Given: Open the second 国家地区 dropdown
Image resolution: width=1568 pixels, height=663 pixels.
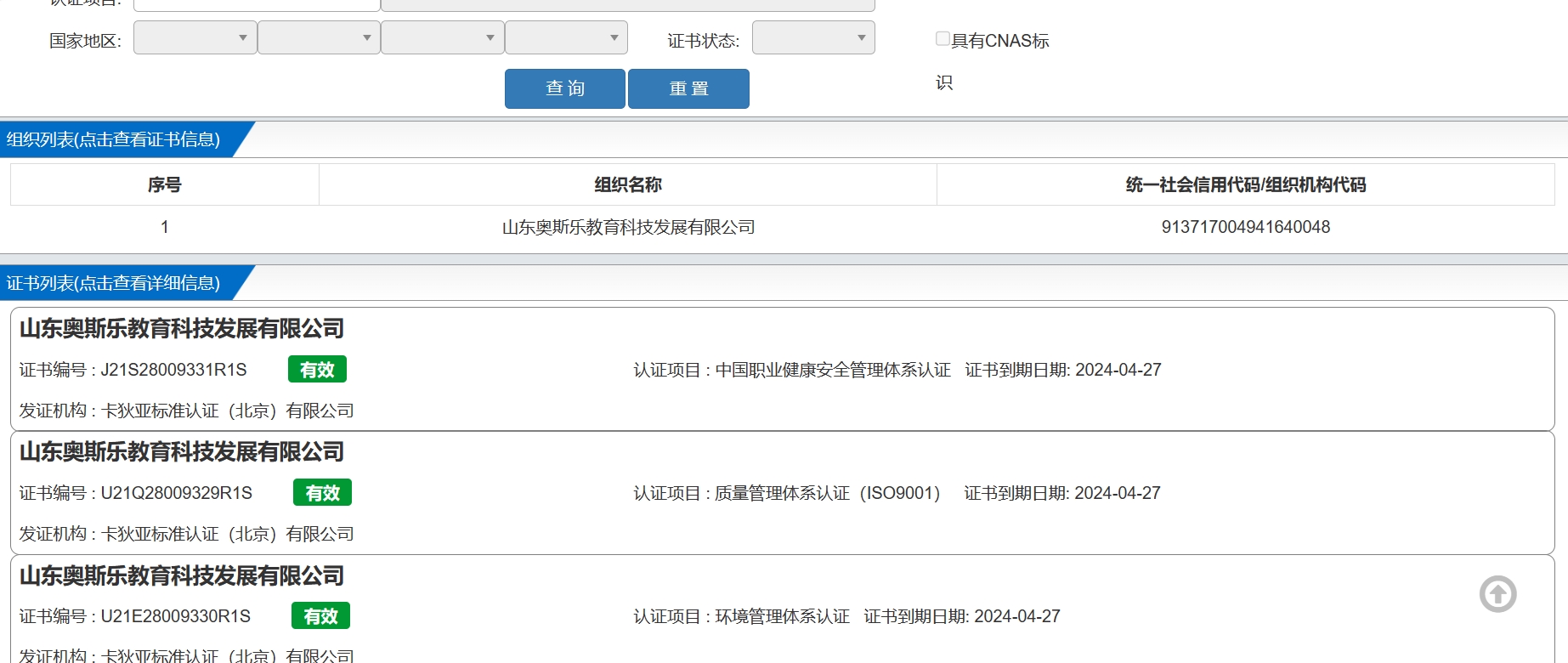Looking at the screenshot, I should [x=319, y=37].
